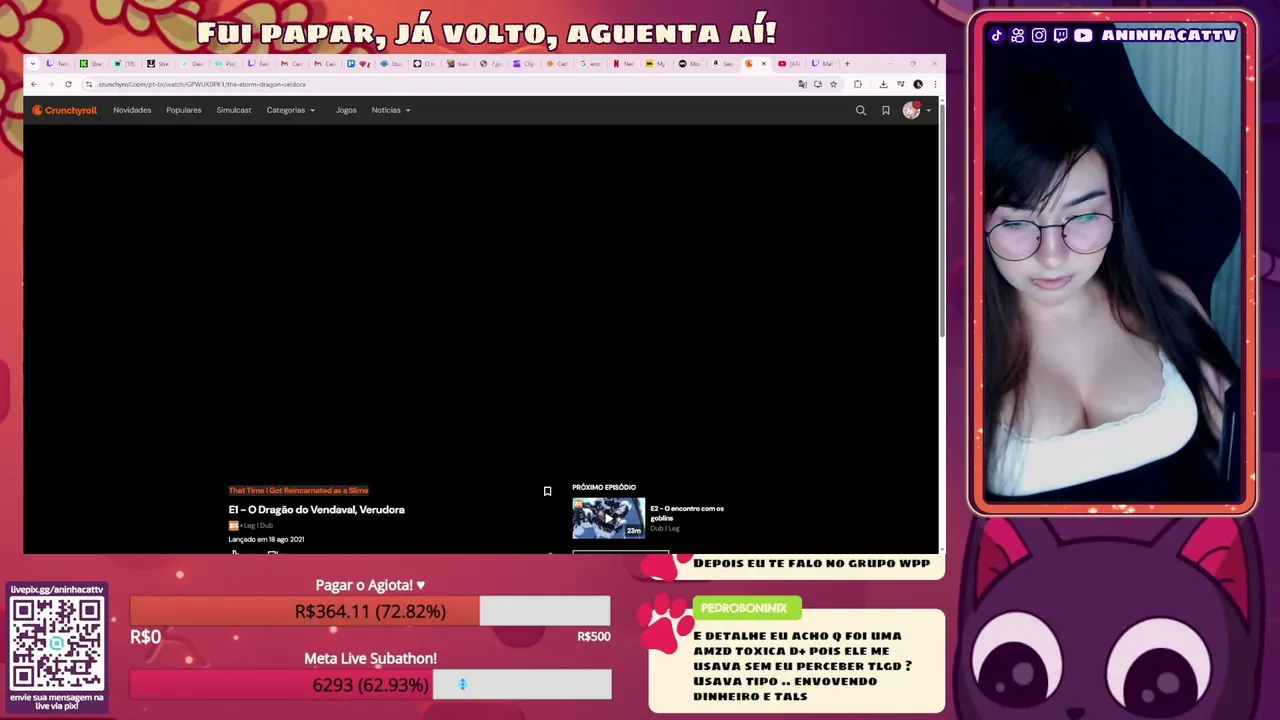This screenshot has height=720, width=1280.
Task: Click the Twitch icon in the webcam header
Action: (x=1061, y=35)
